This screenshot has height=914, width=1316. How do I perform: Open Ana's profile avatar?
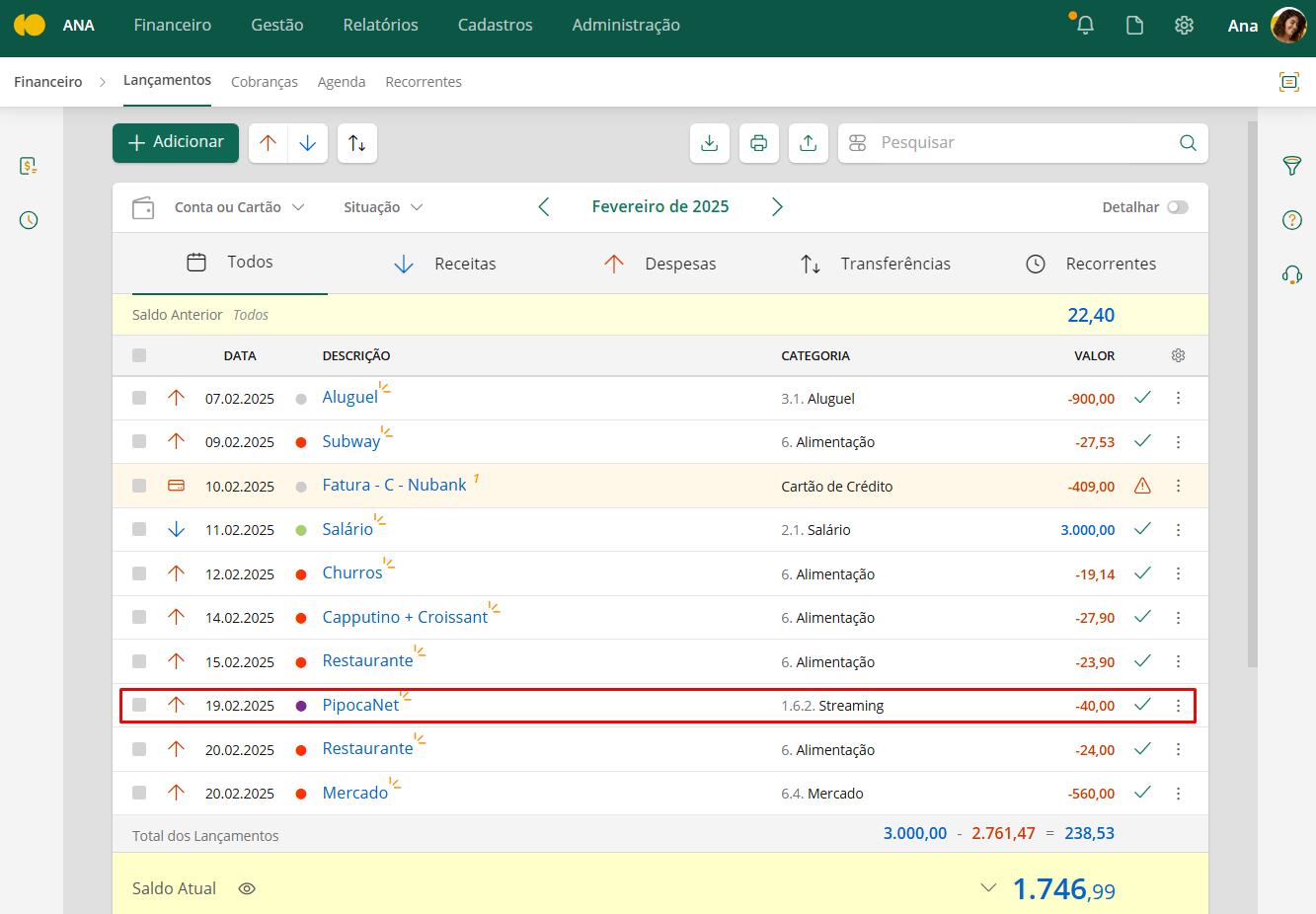coord(1288,26)
